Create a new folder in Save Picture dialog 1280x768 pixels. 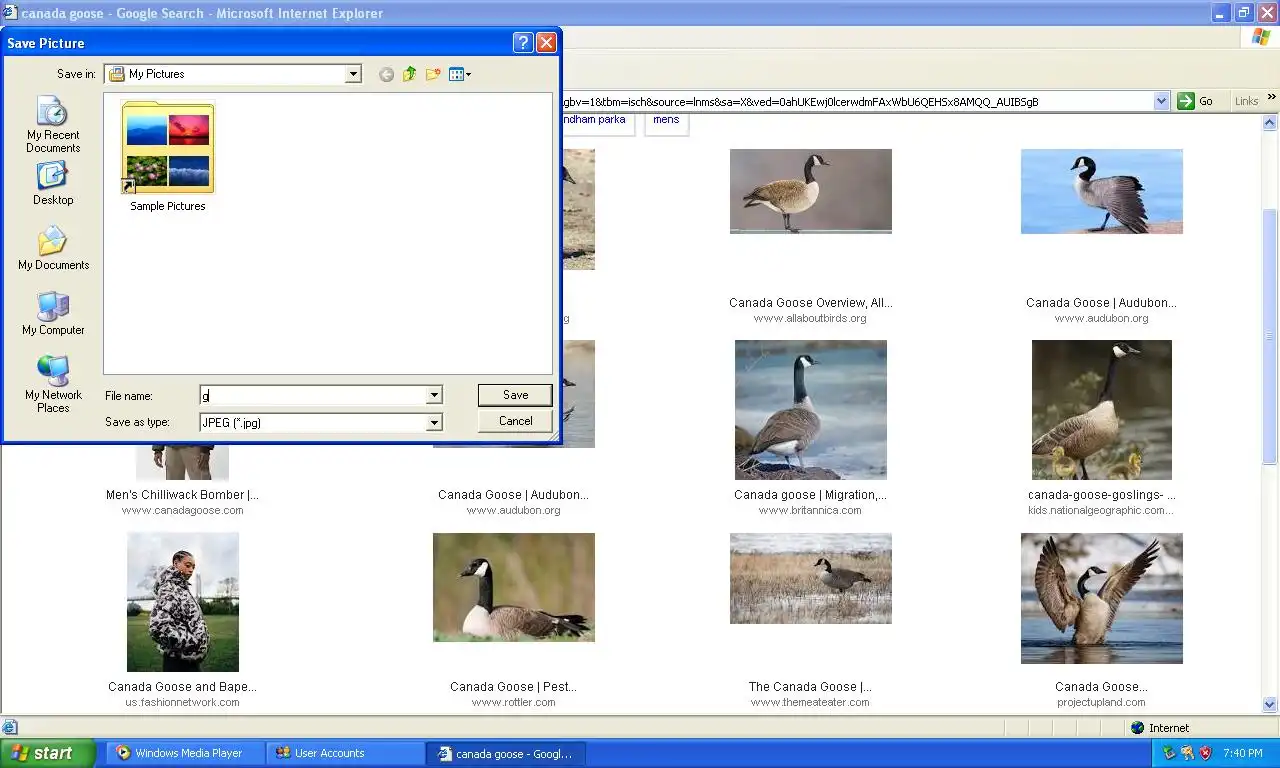point(433,74)
